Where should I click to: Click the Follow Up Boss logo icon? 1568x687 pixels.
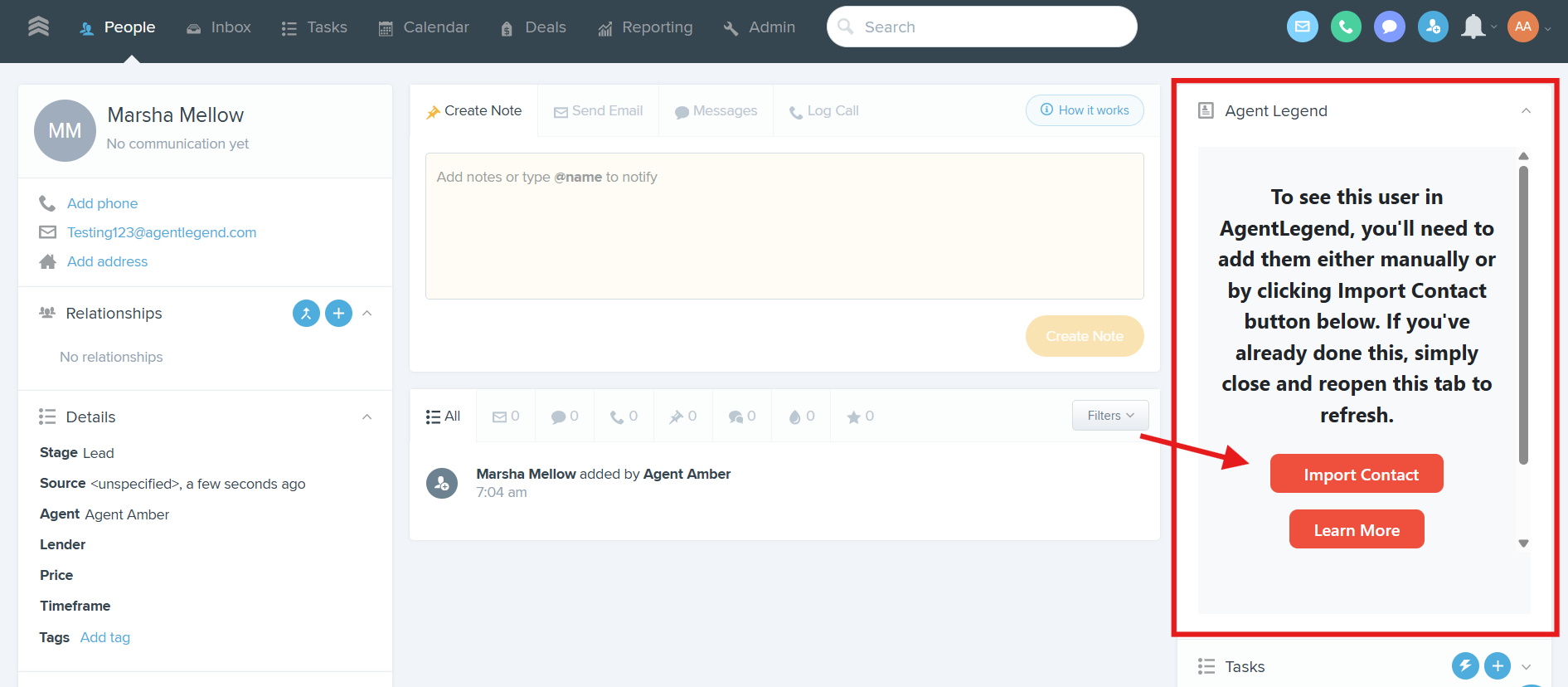click(38, 27)
